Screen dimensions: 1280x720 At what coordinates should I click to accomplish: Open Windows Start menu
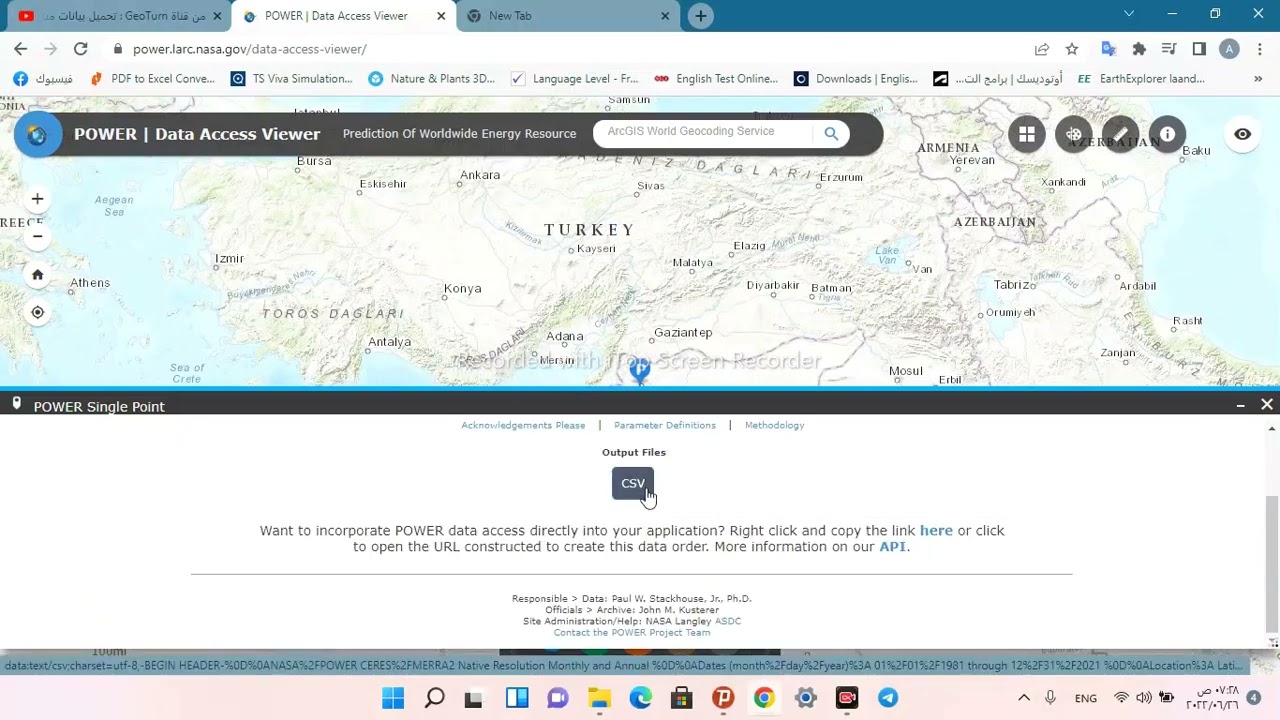tap(393, 698)
